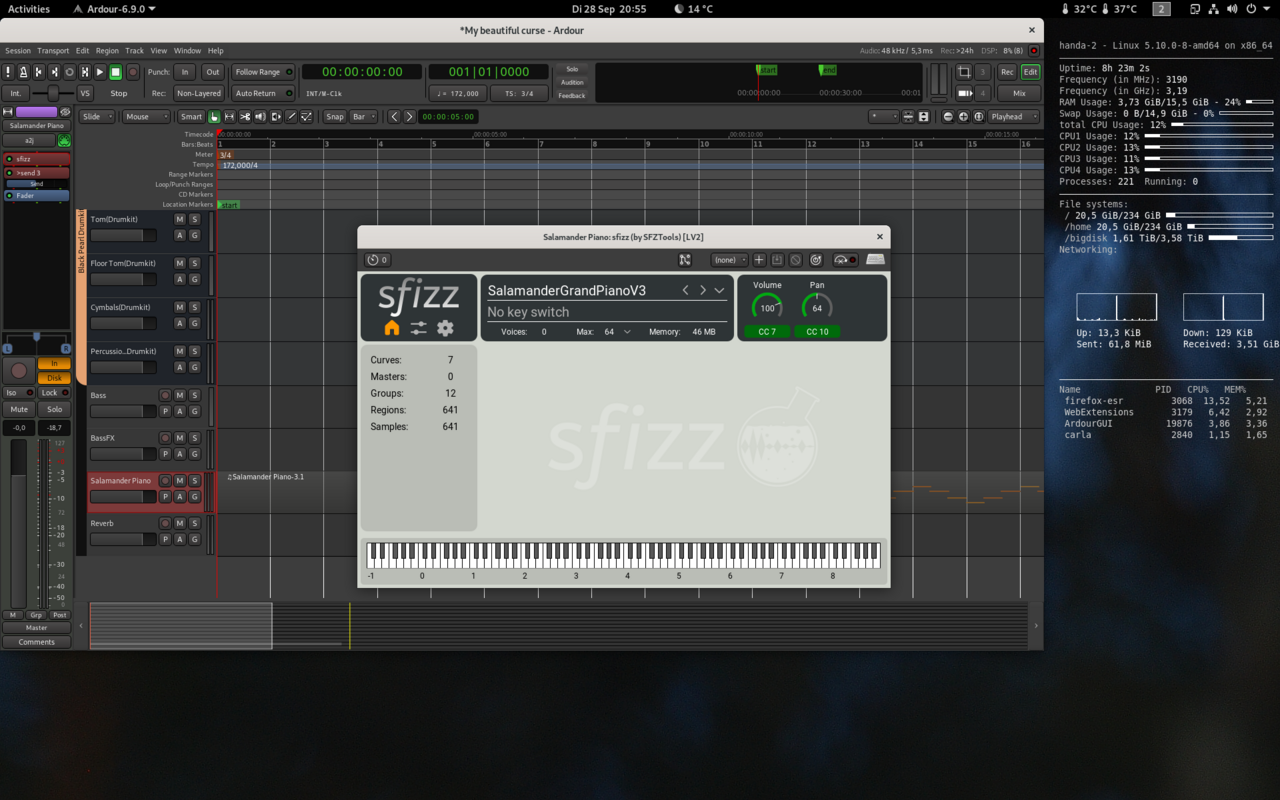This screenshot has width=1280, height=800.
Task: Select the Draw pencil tool
Action: pos(291,117)
